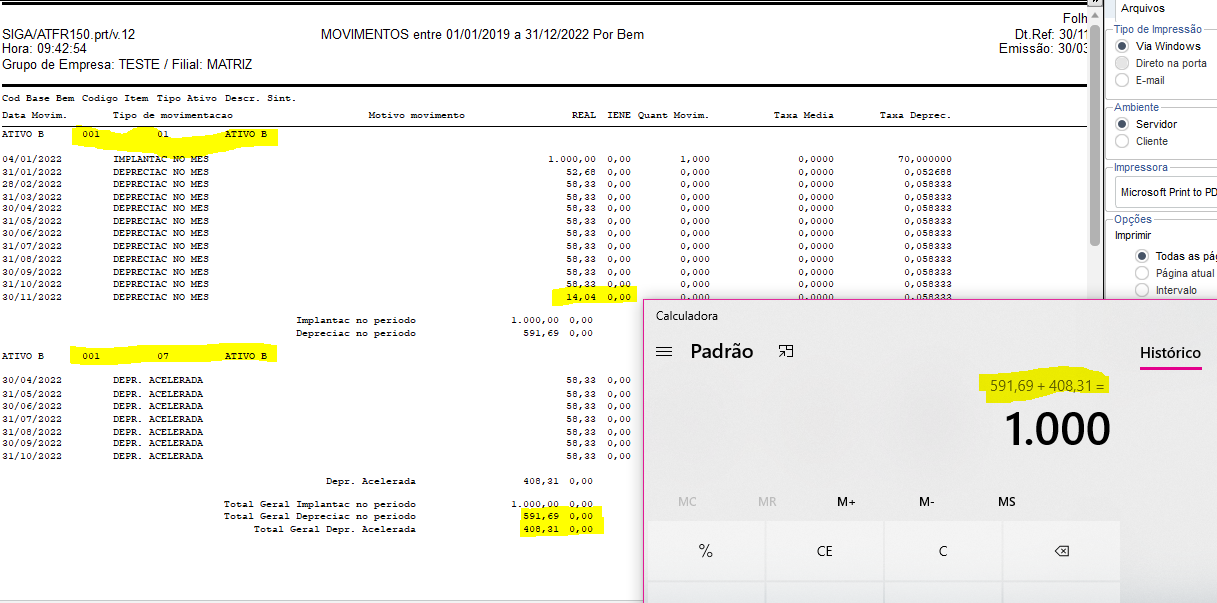Click the Motivo movimento column header
Image resolution: width=1217 pixels, height=603 pixels.
point(416,115)
